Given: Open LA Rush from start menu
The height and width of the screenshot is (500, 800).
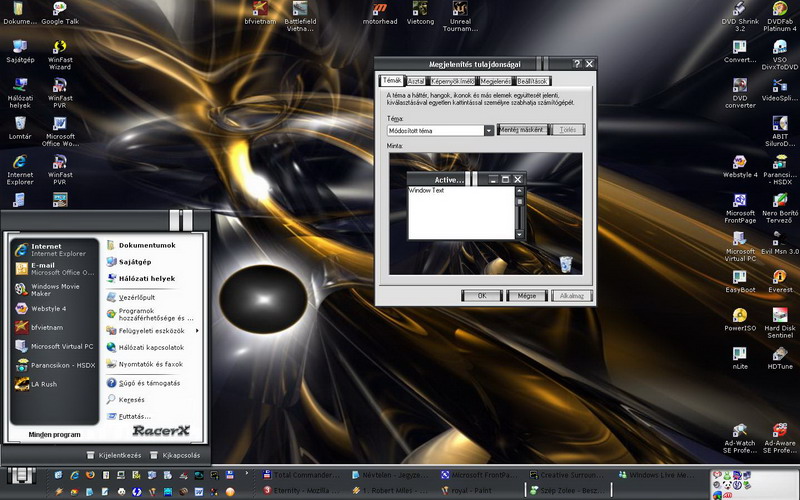Looking at the screenshot, I should pos(55,384).
